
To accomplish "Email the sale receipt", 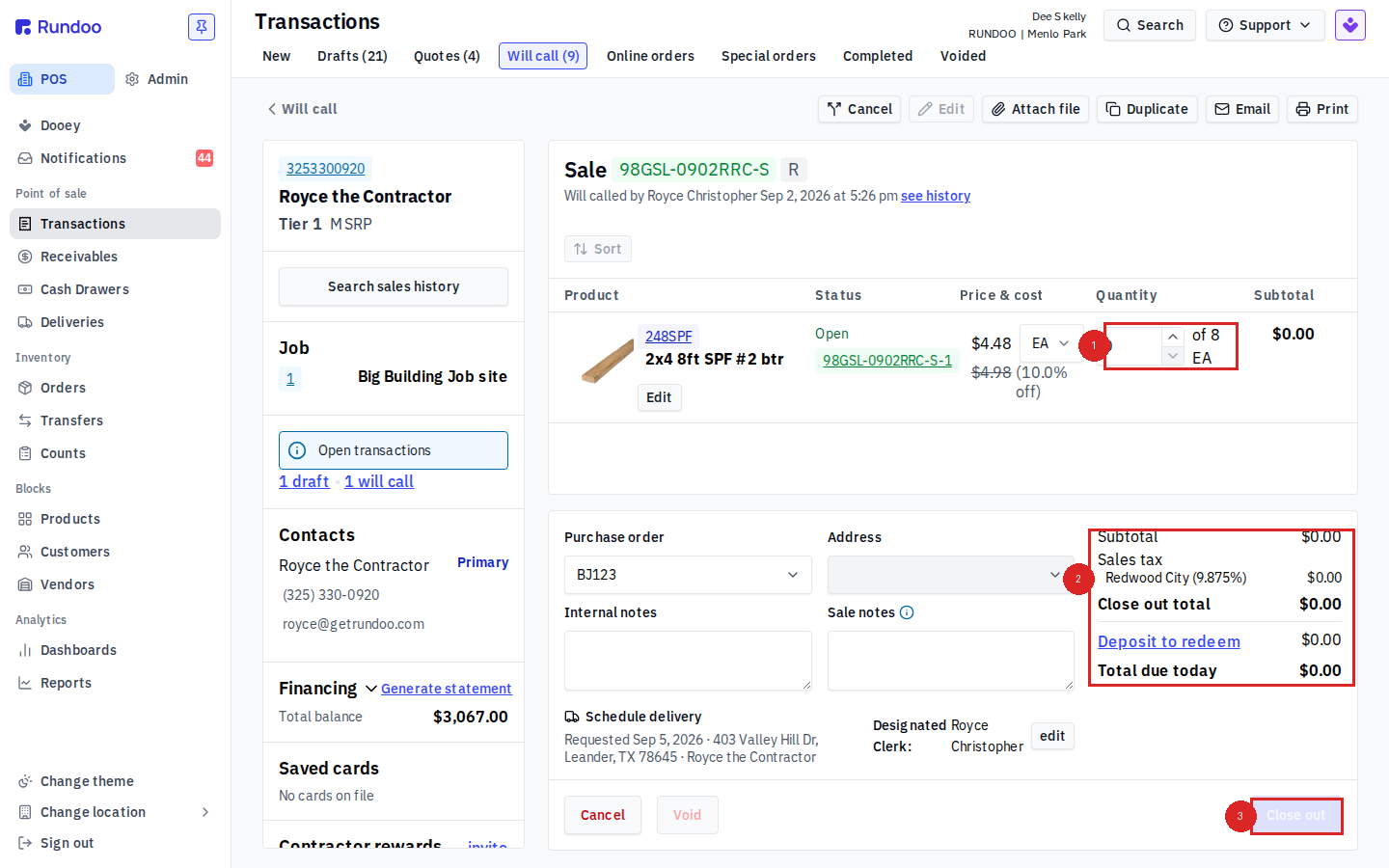I will click(1242, 109).
